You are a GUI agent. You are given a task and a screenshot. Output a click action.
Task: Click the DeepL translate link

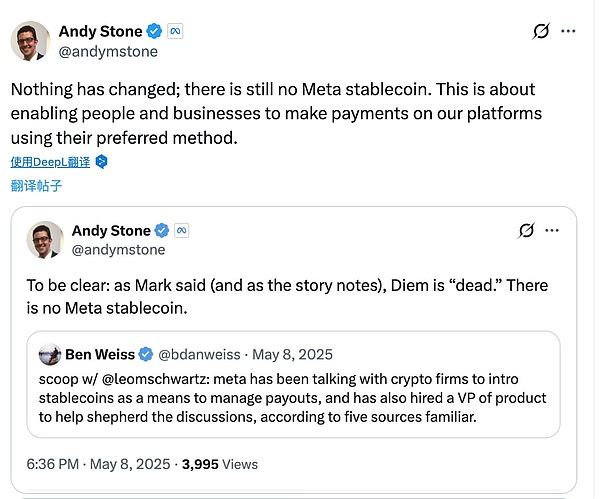coord(50,161)
